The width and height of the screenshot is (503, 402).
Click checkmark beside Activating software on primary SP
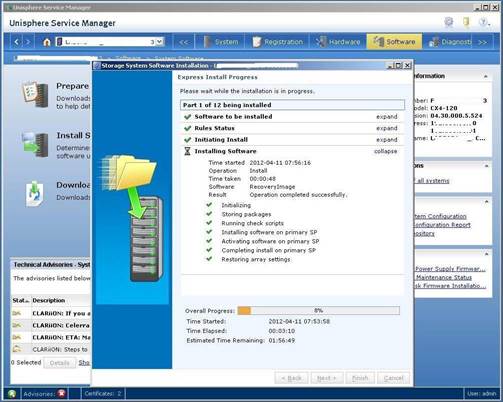(x=209, y=241)
